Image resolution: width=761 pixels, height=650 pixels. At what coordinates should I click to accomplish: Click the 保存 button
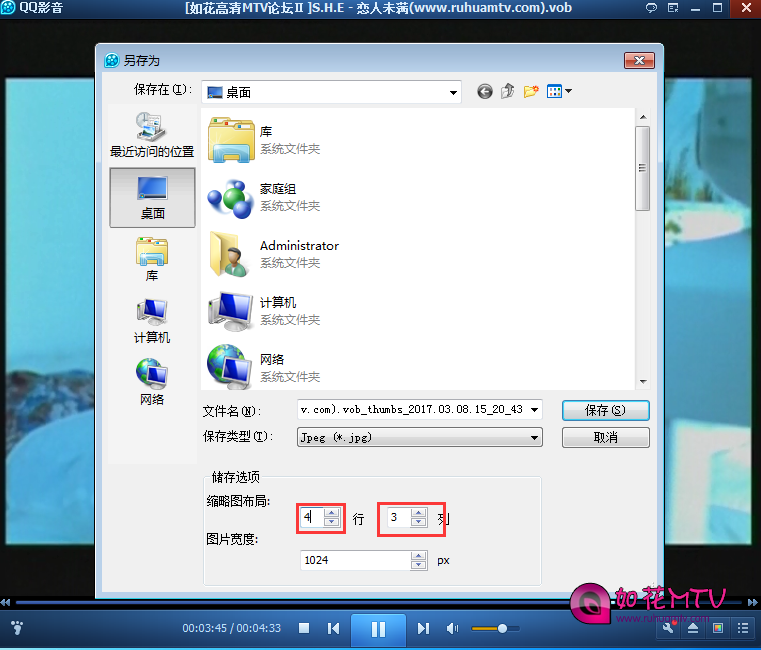(x=605, y=410)
